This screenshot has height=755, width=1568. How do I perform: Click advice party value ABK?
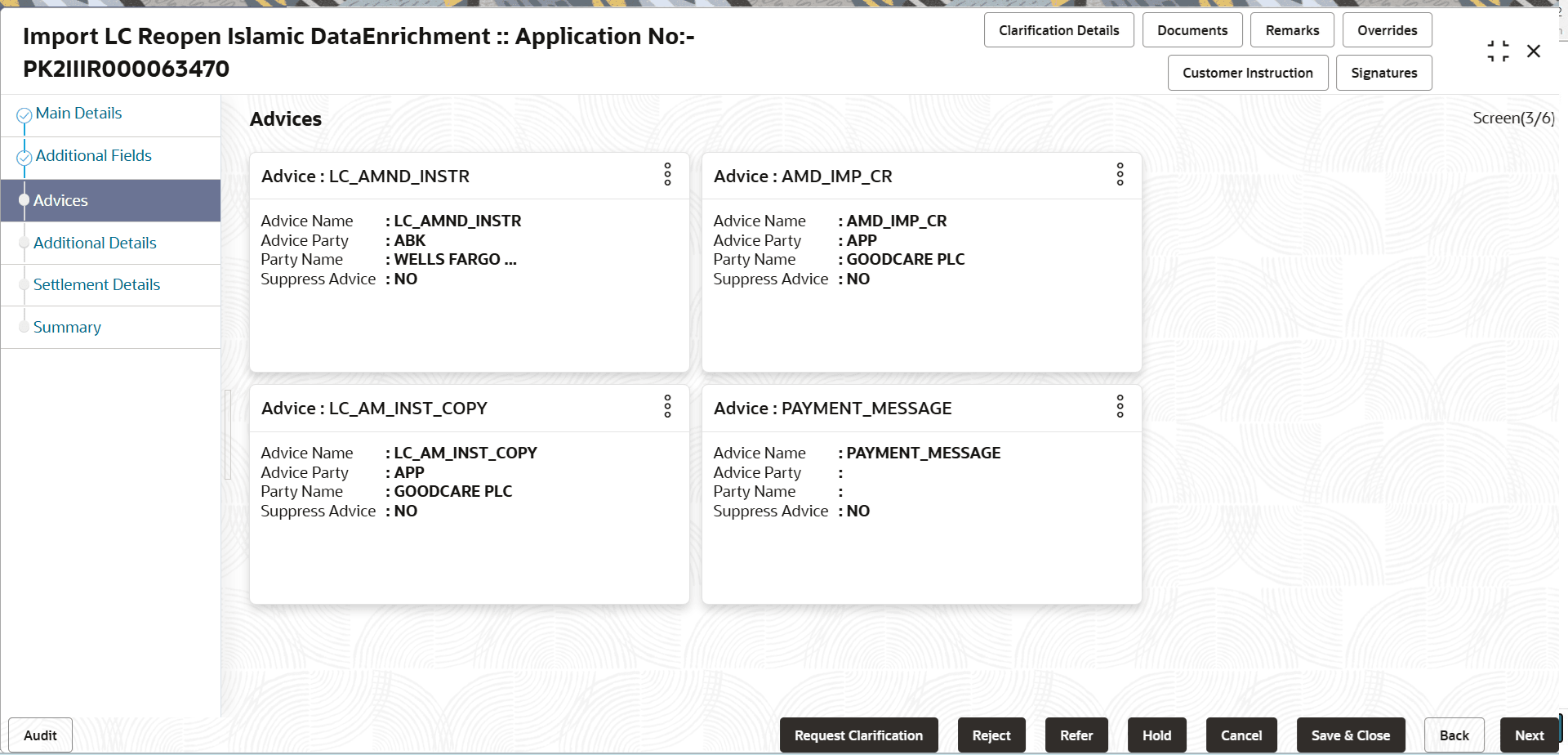[410, 241]
